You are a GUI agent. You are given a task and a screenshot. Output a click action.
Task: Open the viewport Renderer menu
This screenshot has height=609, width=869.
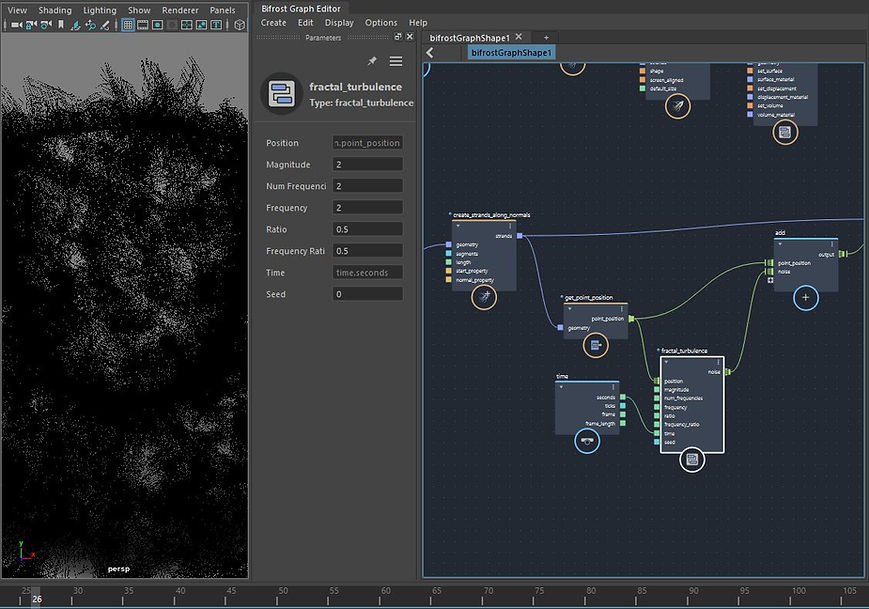pyautogui.click(x=180, y=10)
